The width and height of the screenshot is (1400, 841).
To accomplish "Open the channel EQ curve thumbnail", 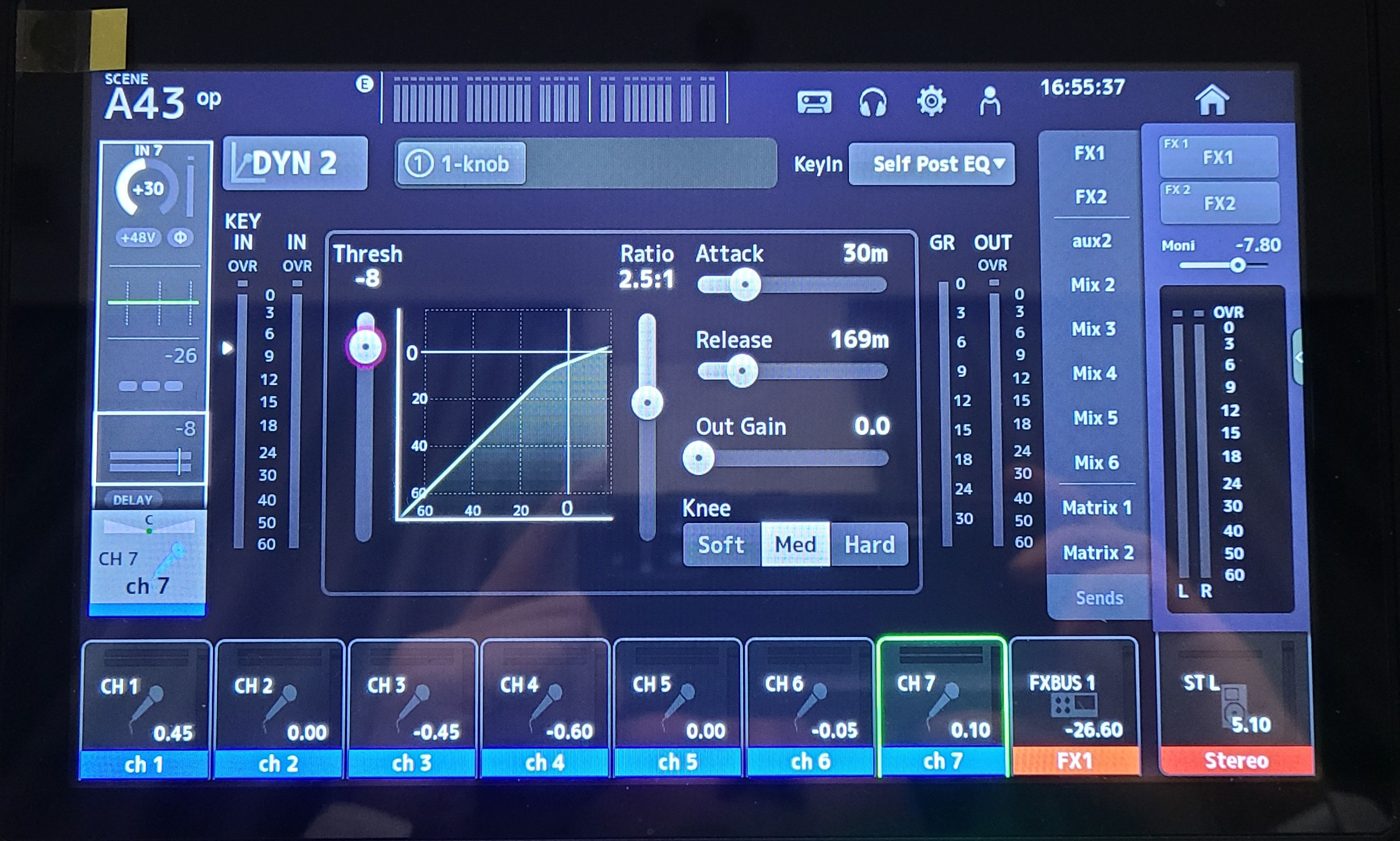I will (153, 302).
